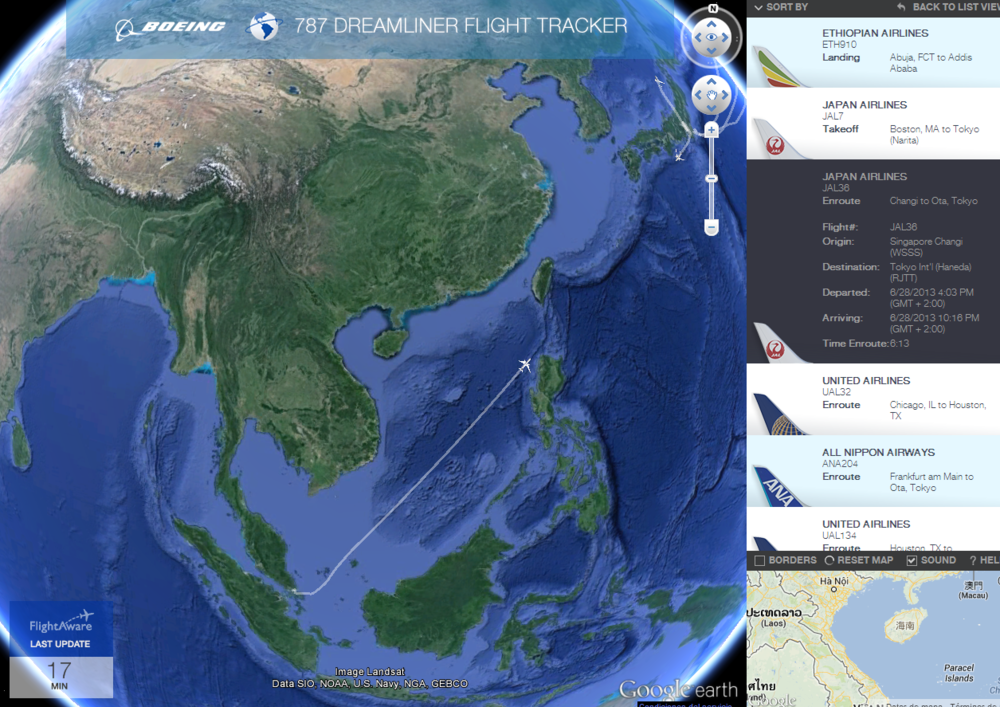Tilt view down using look control arrow
The width and height of the screenshot is (1000, 707).
[712, 50]
